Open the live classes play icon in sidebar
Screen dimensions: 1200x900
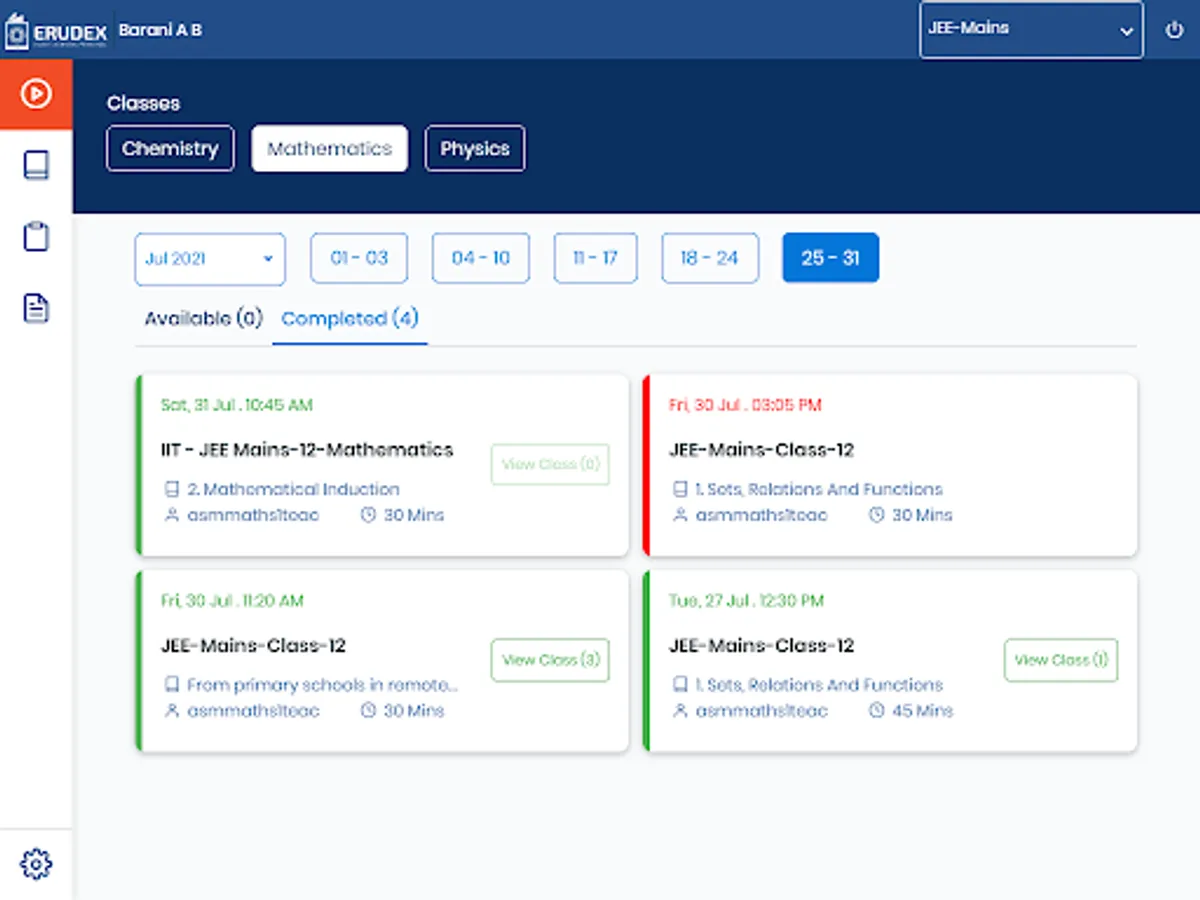point(36,94)
